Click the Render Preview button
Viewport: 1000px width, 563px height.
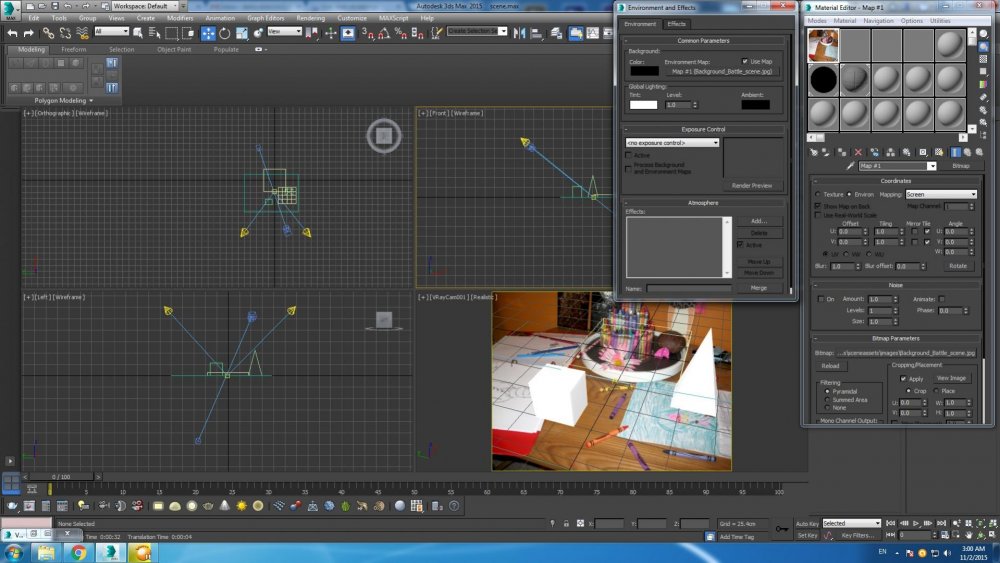pyautogui.click(x=752, y=185)
